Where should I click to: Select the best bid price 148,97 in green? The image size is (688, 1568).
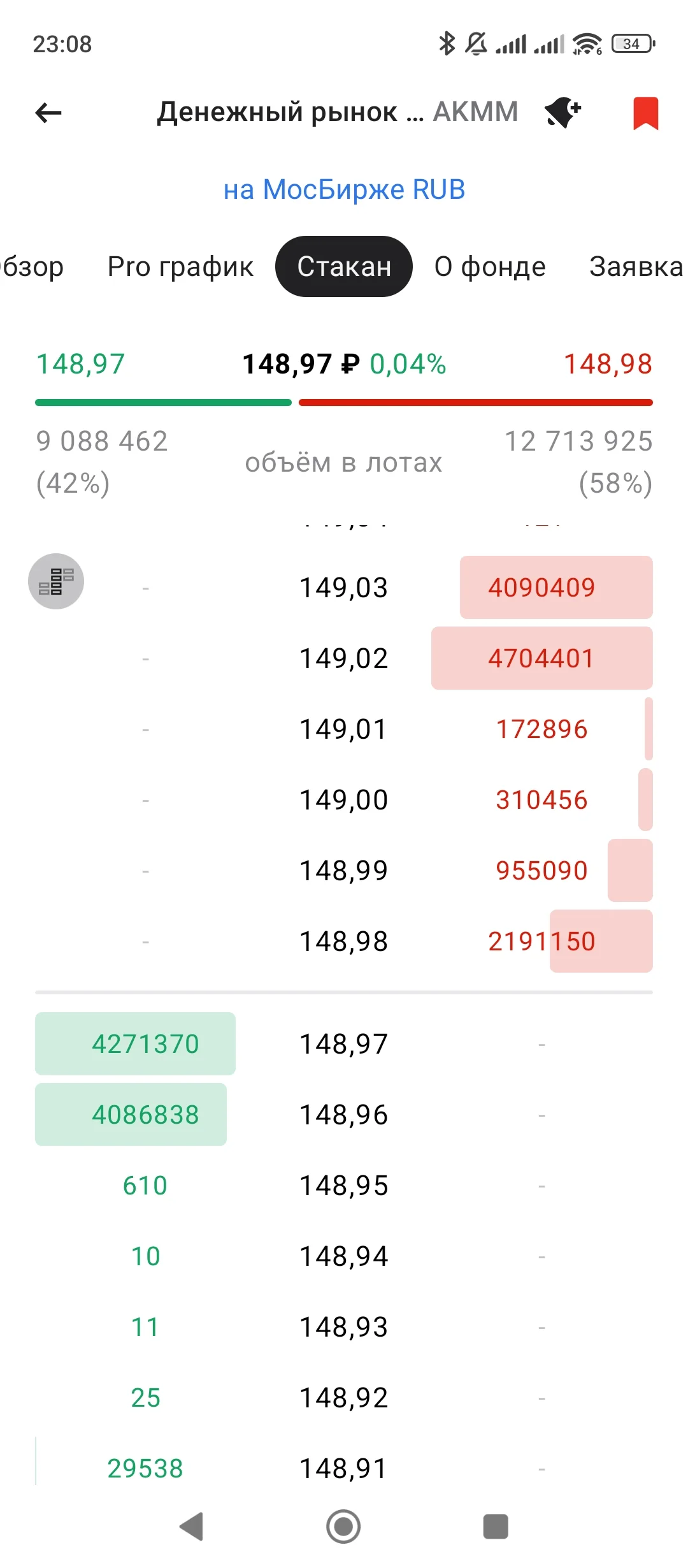(x=80, y=364)
